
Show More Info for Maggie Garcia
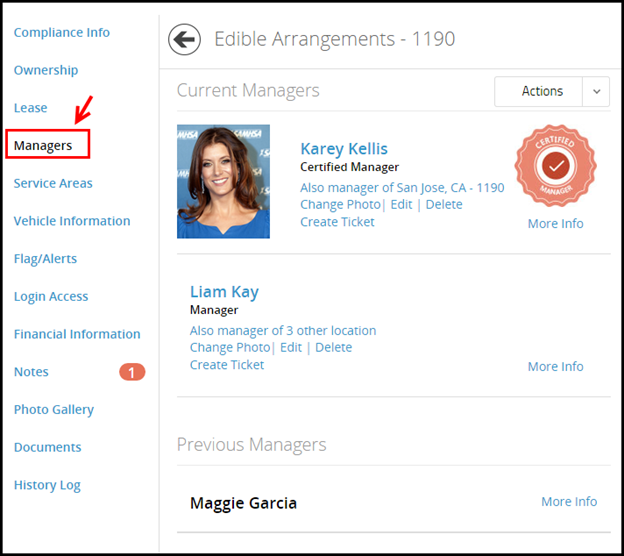[569, 502]
